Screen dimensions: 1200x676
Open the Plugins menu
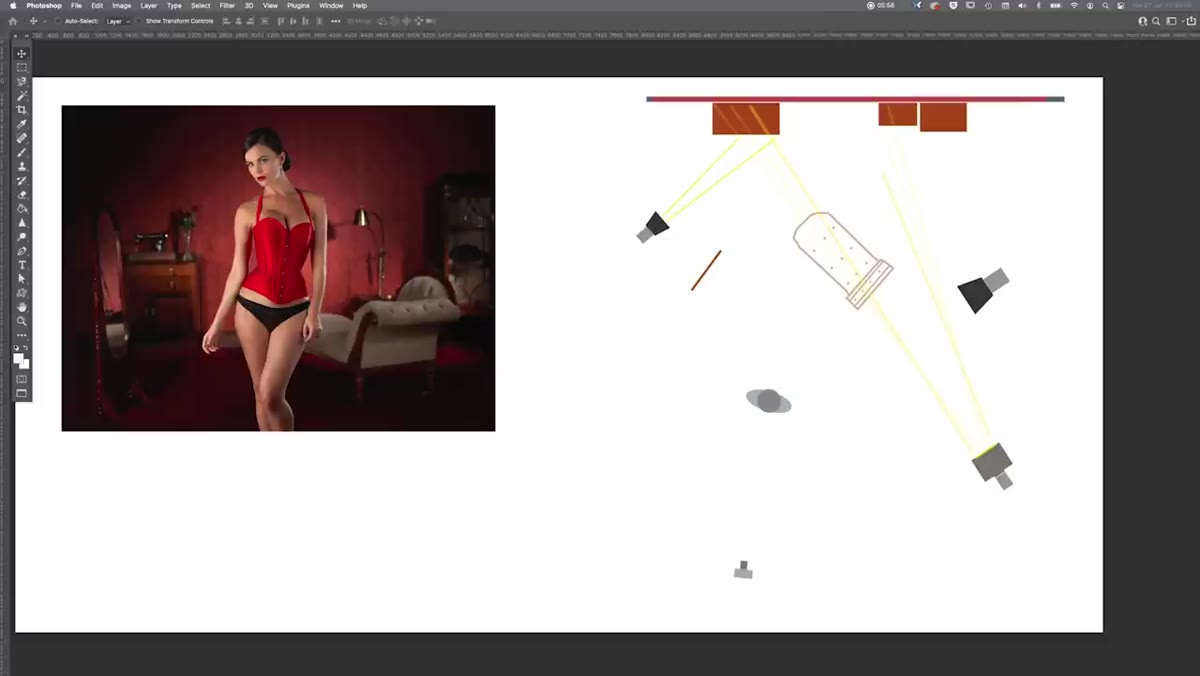pyautogui.click(x=298, y=6)
